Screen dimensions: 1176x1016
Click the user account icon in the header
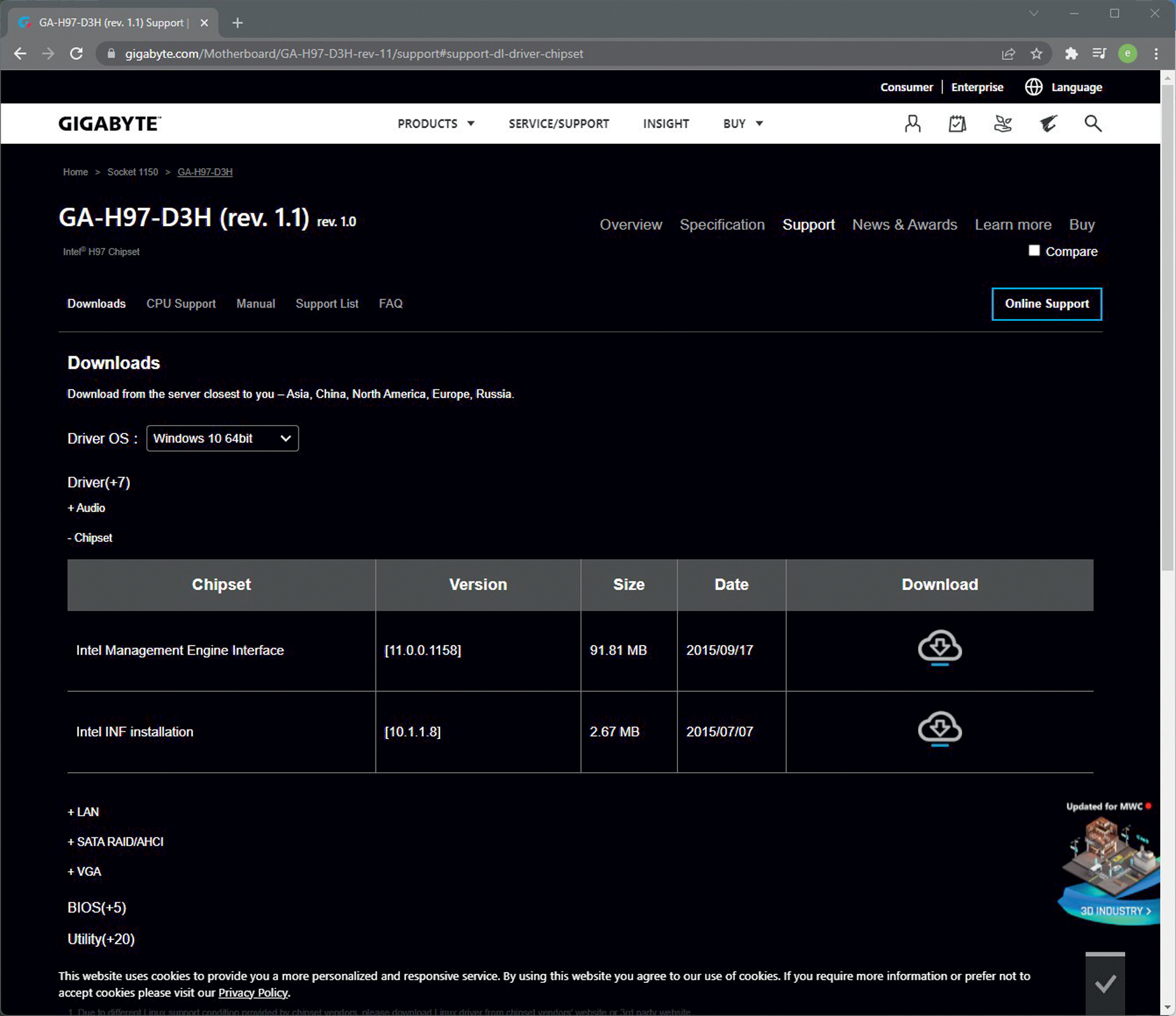coord(913,124)
